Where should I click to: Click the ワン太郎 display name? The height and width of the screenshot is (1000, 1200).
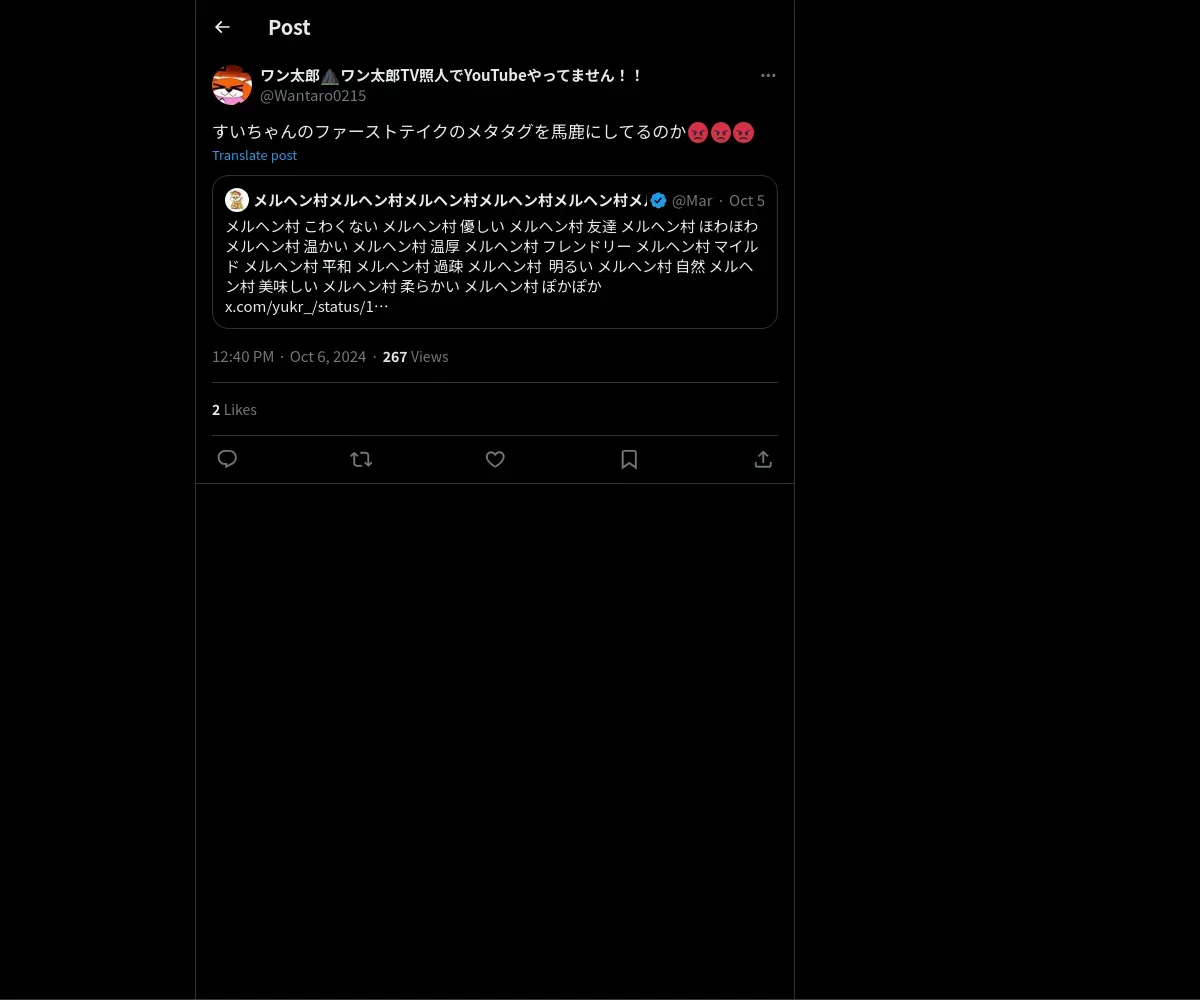[451, 75]
